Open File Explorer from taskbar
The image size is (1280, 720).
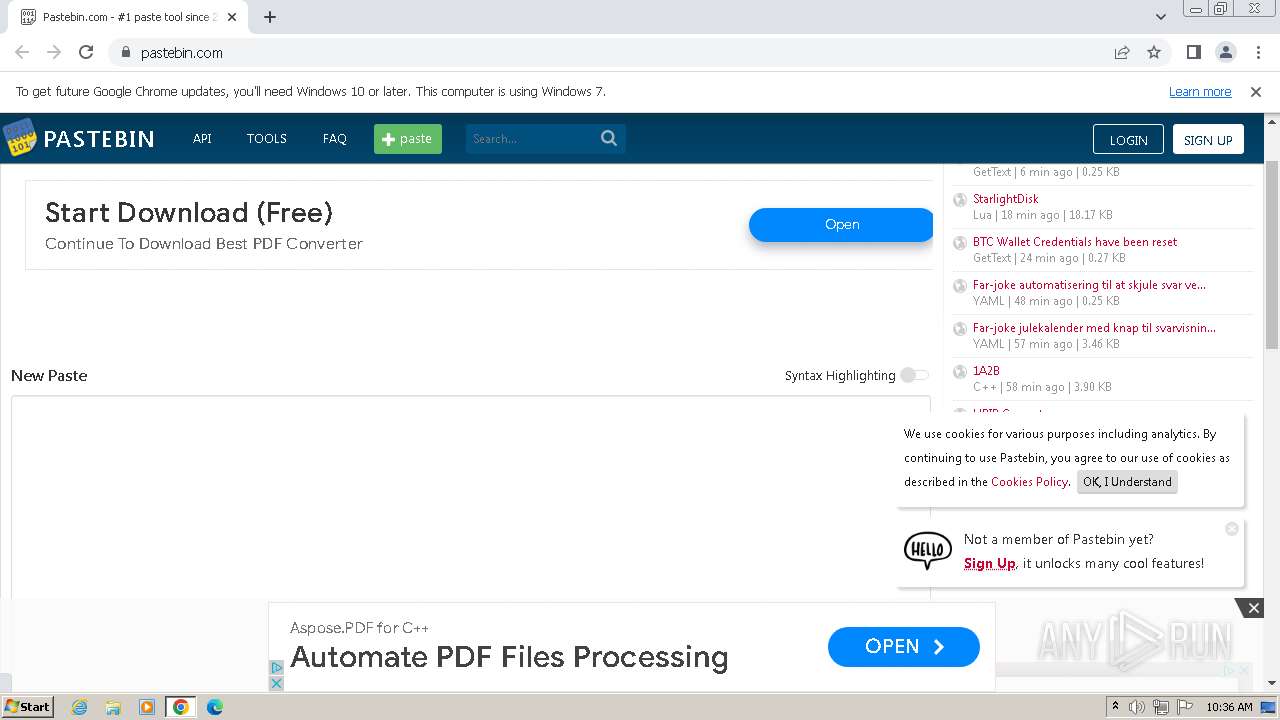(113, 707)
